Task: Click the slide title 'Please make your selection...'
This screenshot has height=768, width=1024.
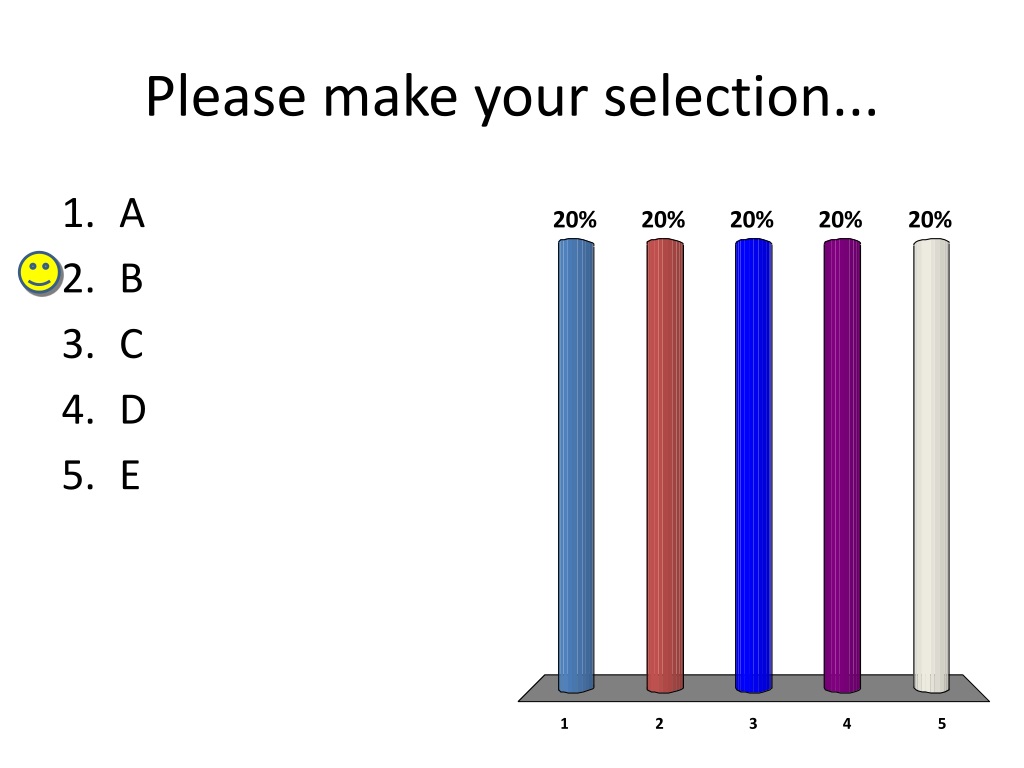Action: pyautogui.click(x=511, y=97)
